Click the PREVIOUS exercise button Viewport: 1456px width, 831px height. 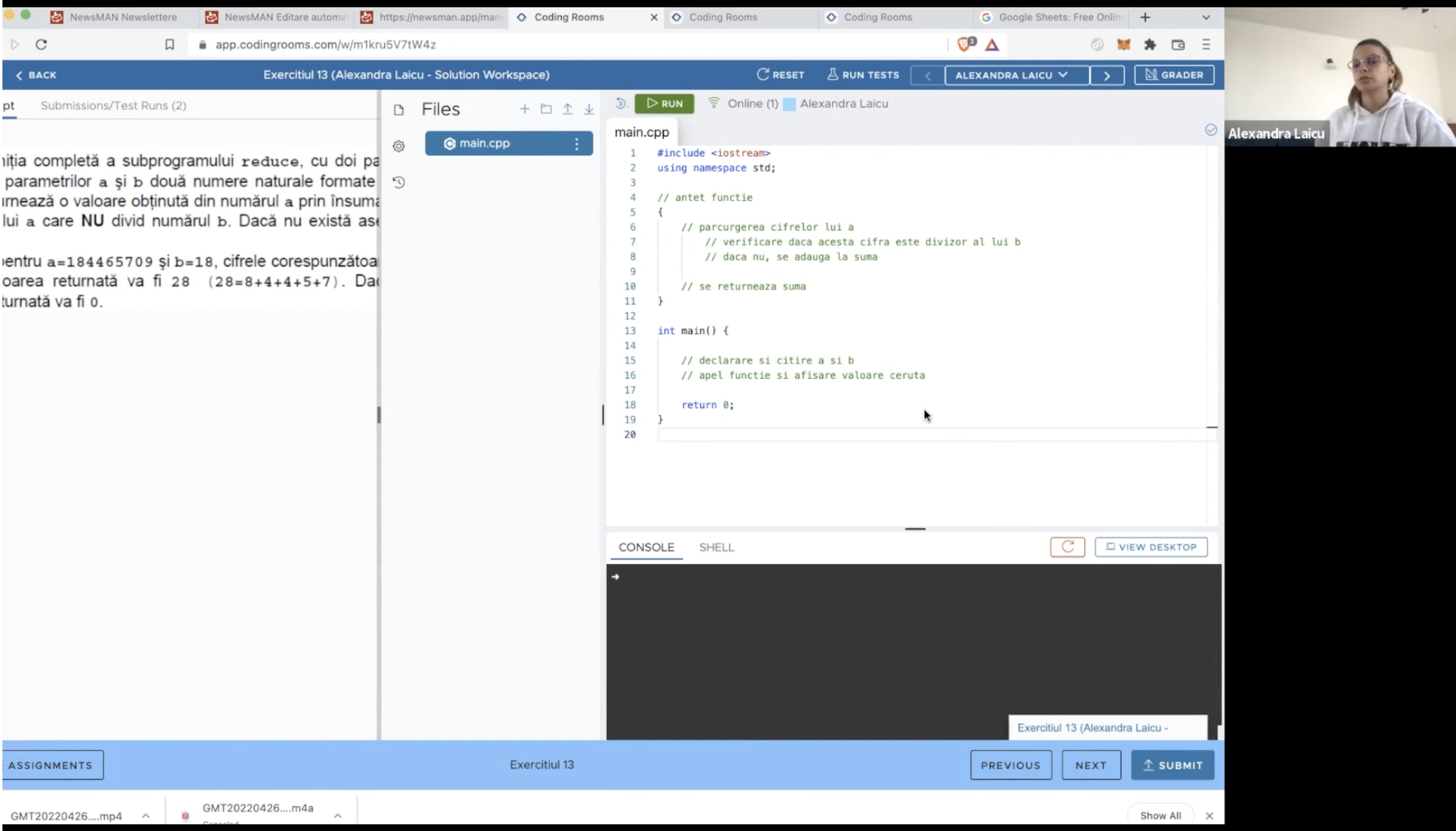click(1010, 765)
